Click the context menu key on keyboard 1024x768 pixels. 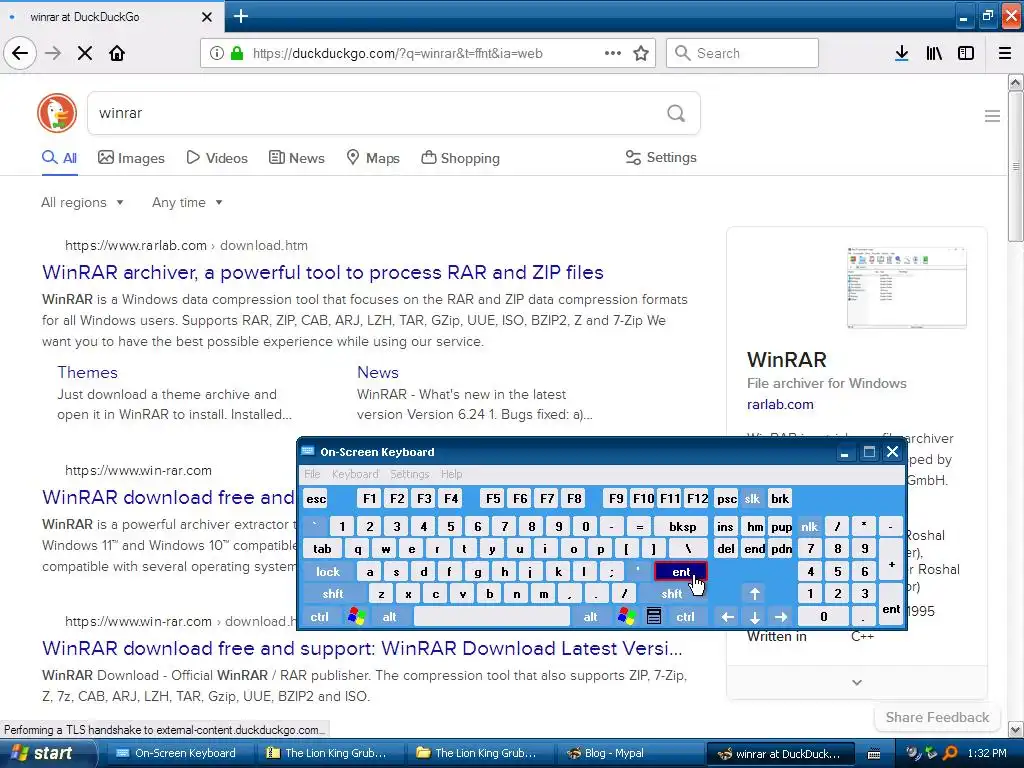tap(654, 616)
